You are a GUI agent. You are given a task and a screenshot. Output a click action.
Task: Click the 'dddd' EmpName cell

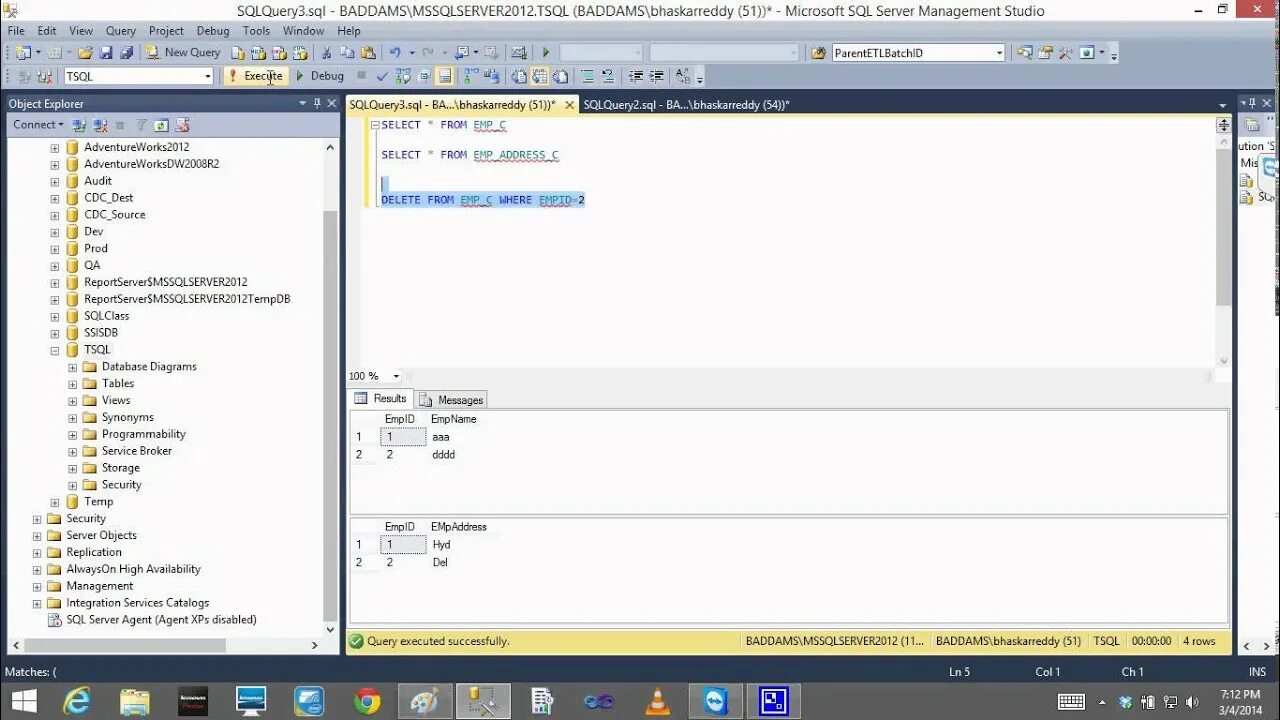(x=443, y=455)
